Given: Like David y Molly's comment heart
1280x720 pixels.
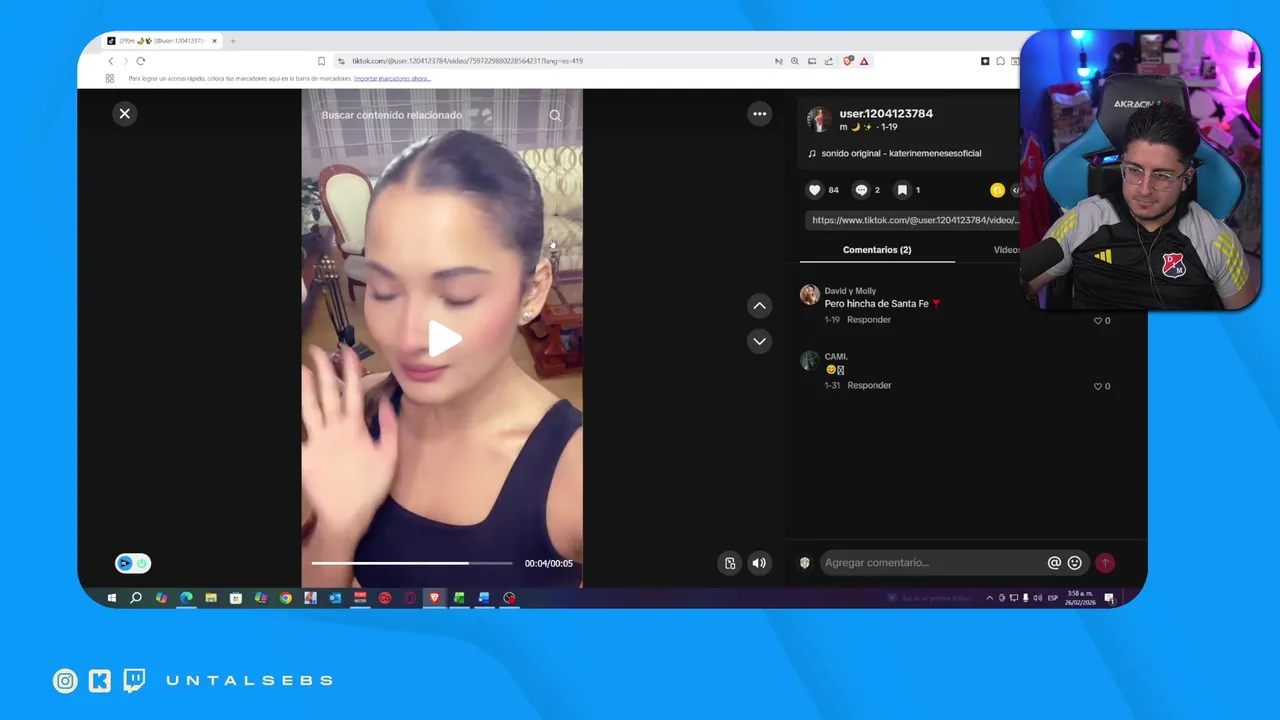Looking at the screenshot, I should click(1098, 321).
